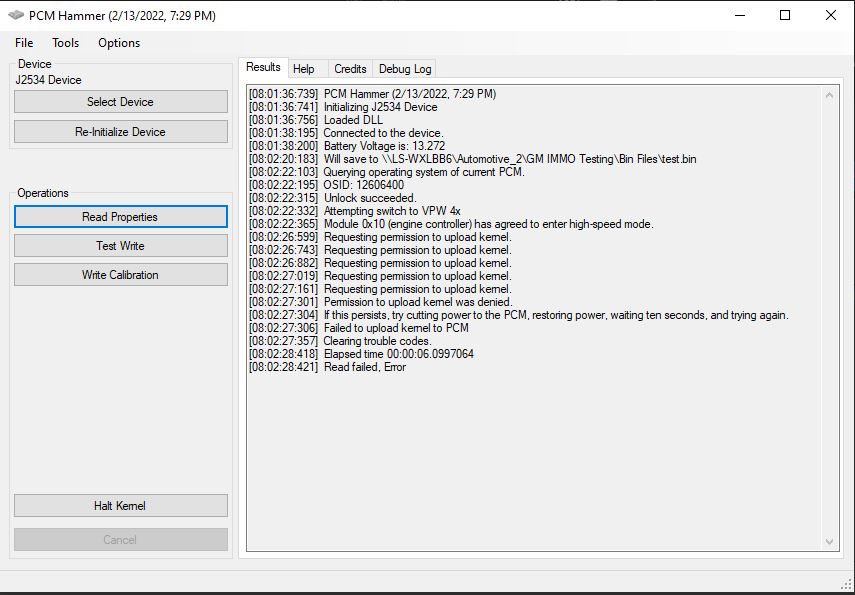Click the Write Calibration button
The width and height of the screenshot is (855, 595).
pos(121,275)
